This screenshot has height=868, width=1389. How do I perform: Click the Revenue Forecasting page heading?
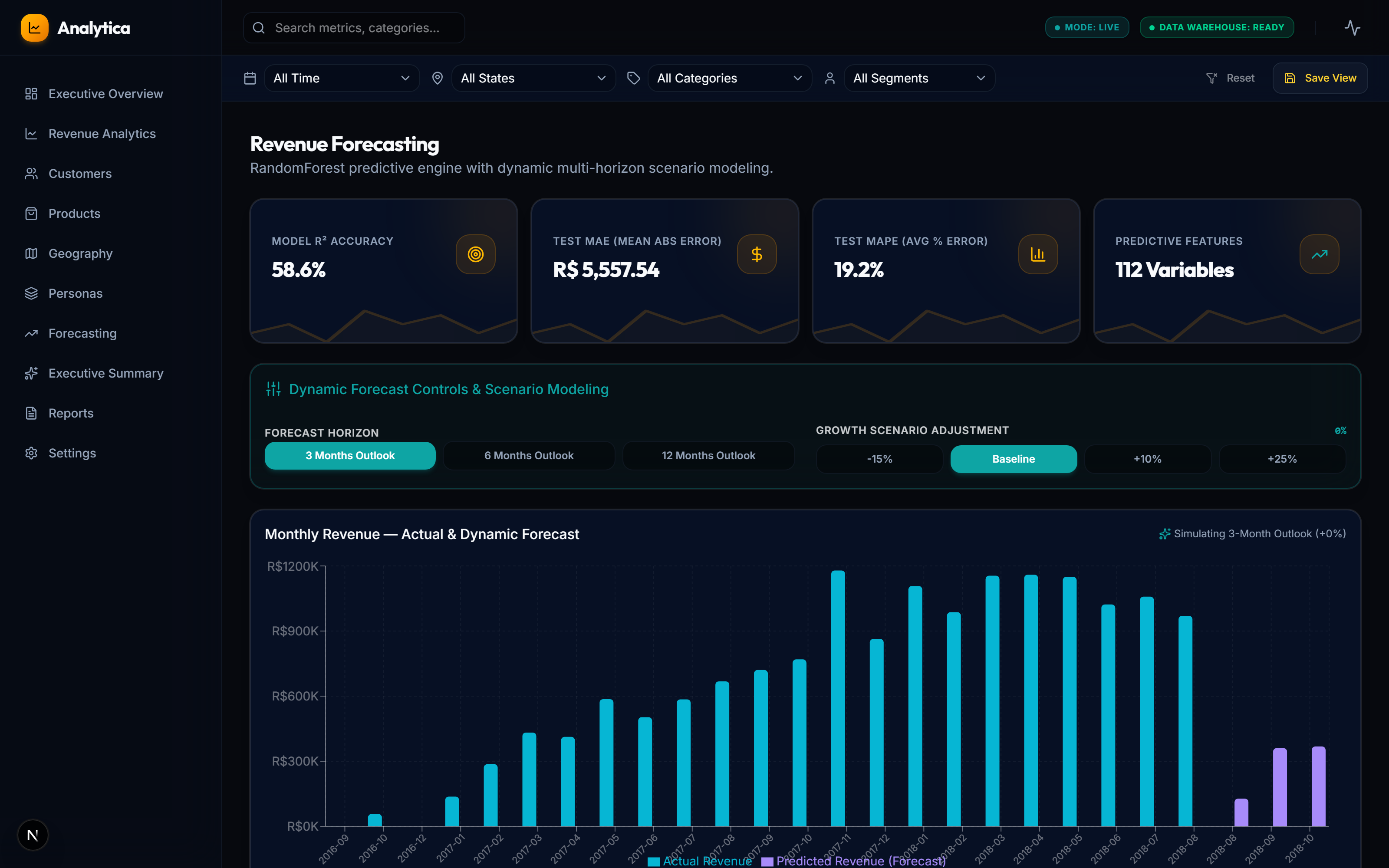click(x=344, y=144)
